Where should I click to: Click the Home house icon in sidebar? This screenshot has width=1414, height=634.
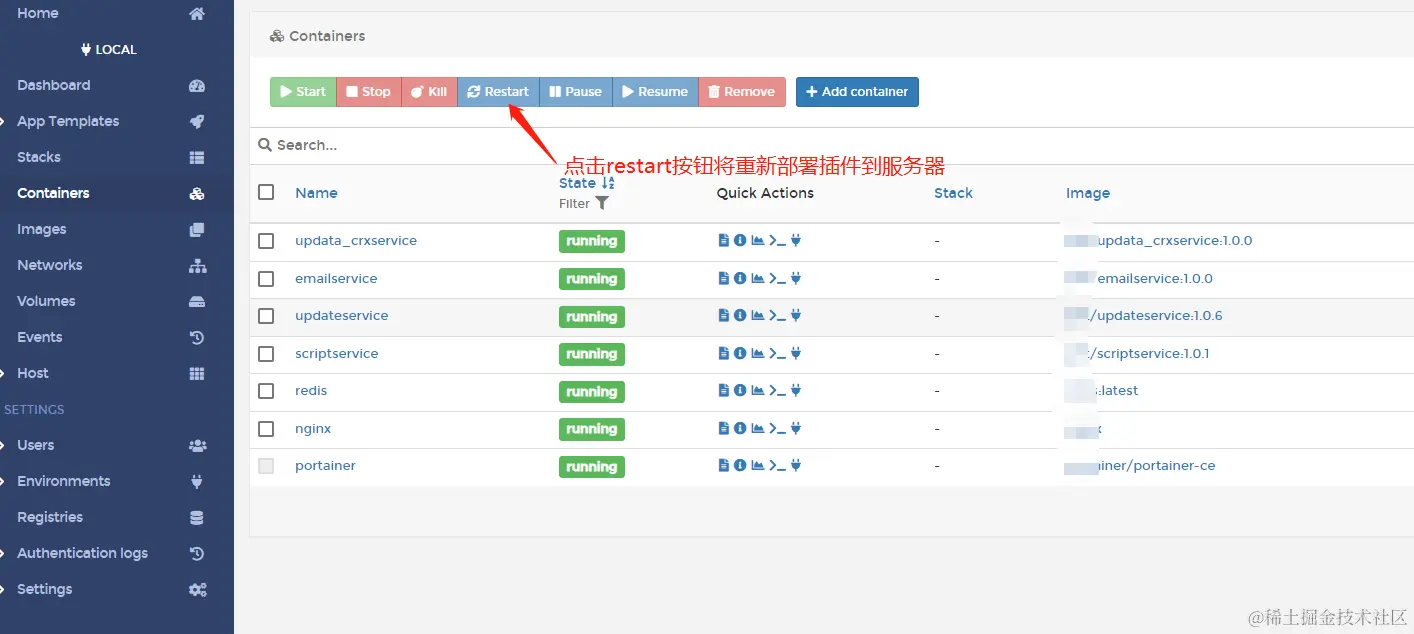(197, 14)
